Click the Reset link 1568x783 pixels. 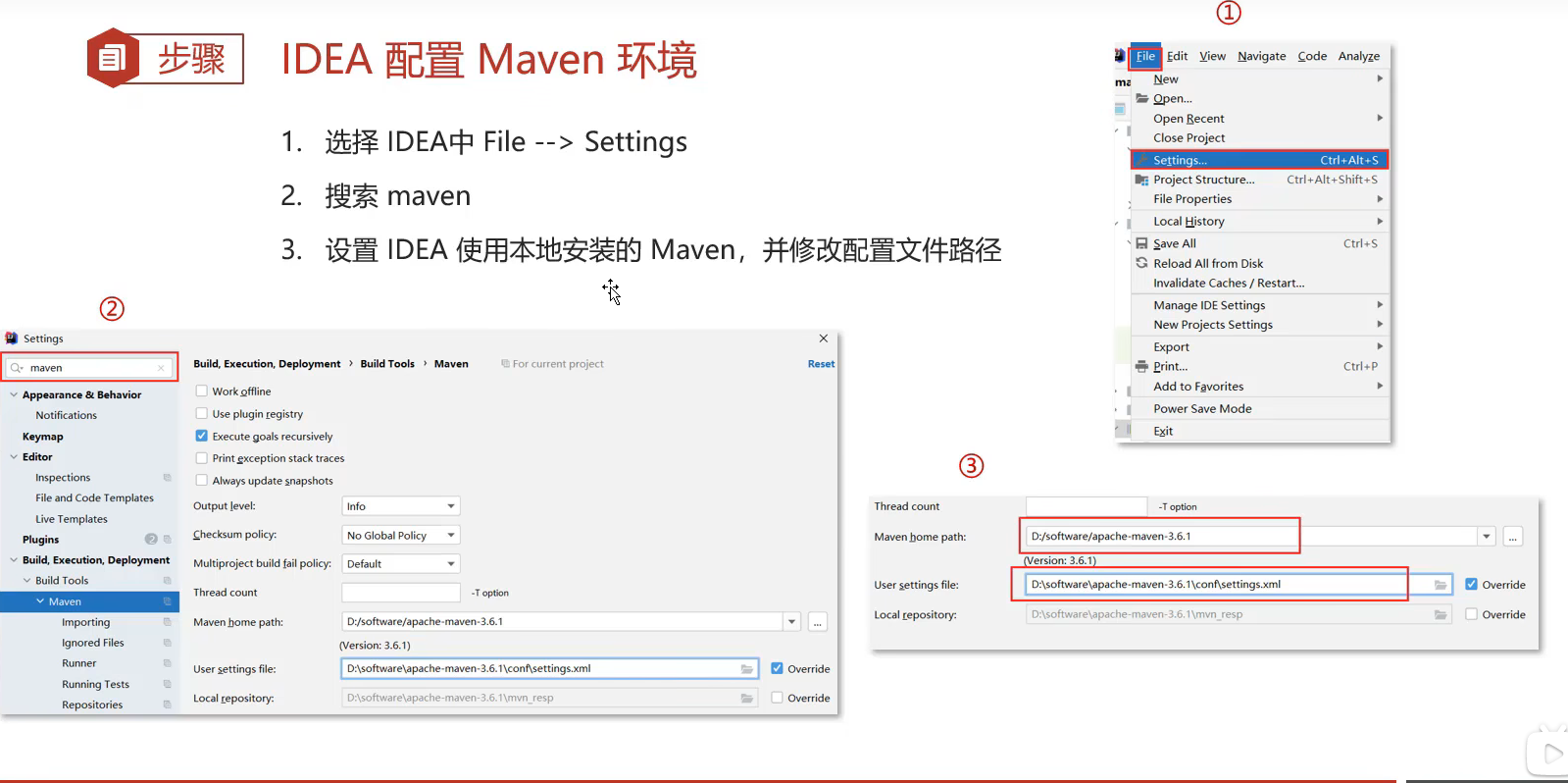click(821, 364)
